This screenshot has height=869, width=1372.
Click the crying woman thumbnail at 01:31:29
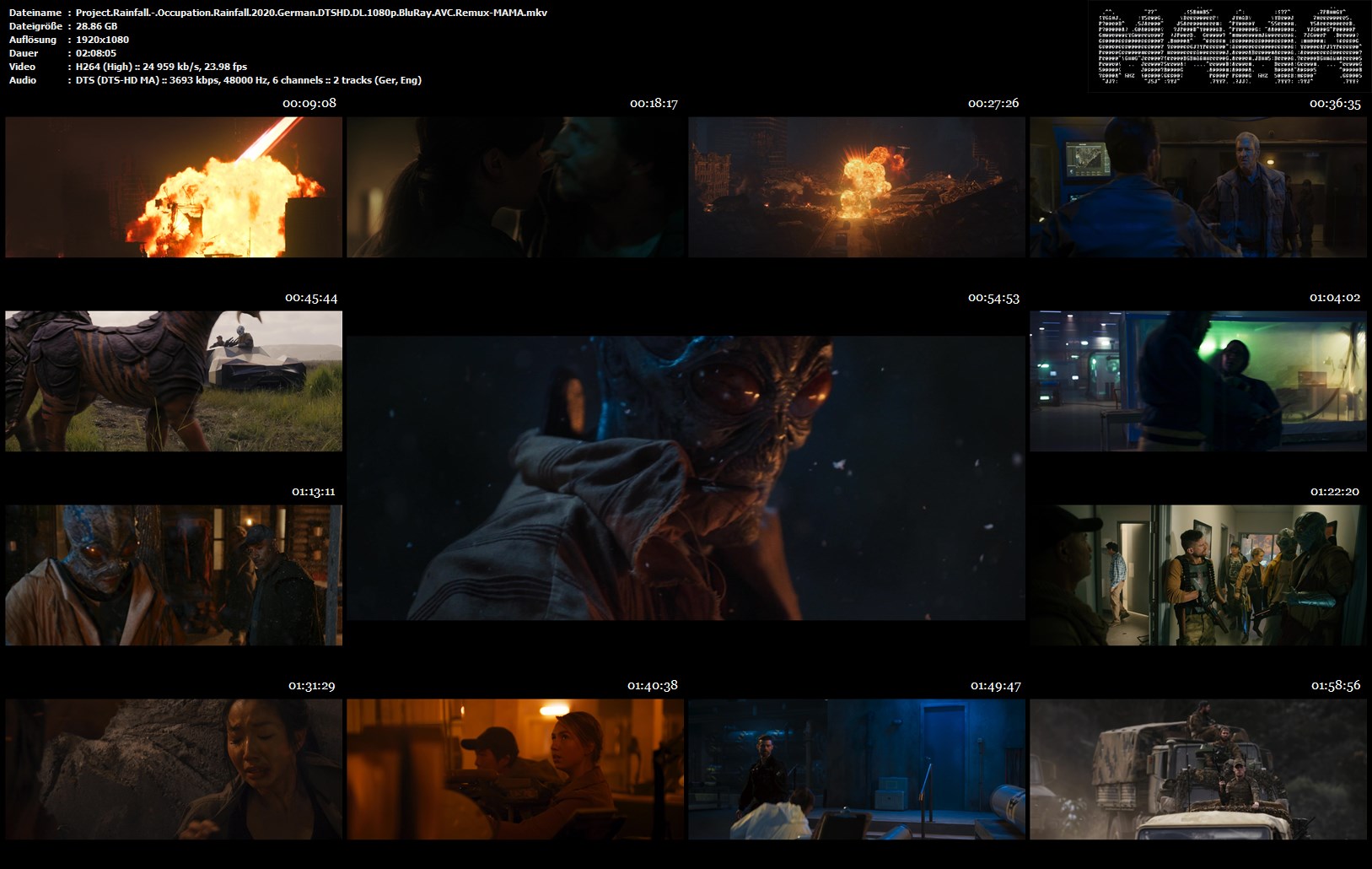point(174,769)
